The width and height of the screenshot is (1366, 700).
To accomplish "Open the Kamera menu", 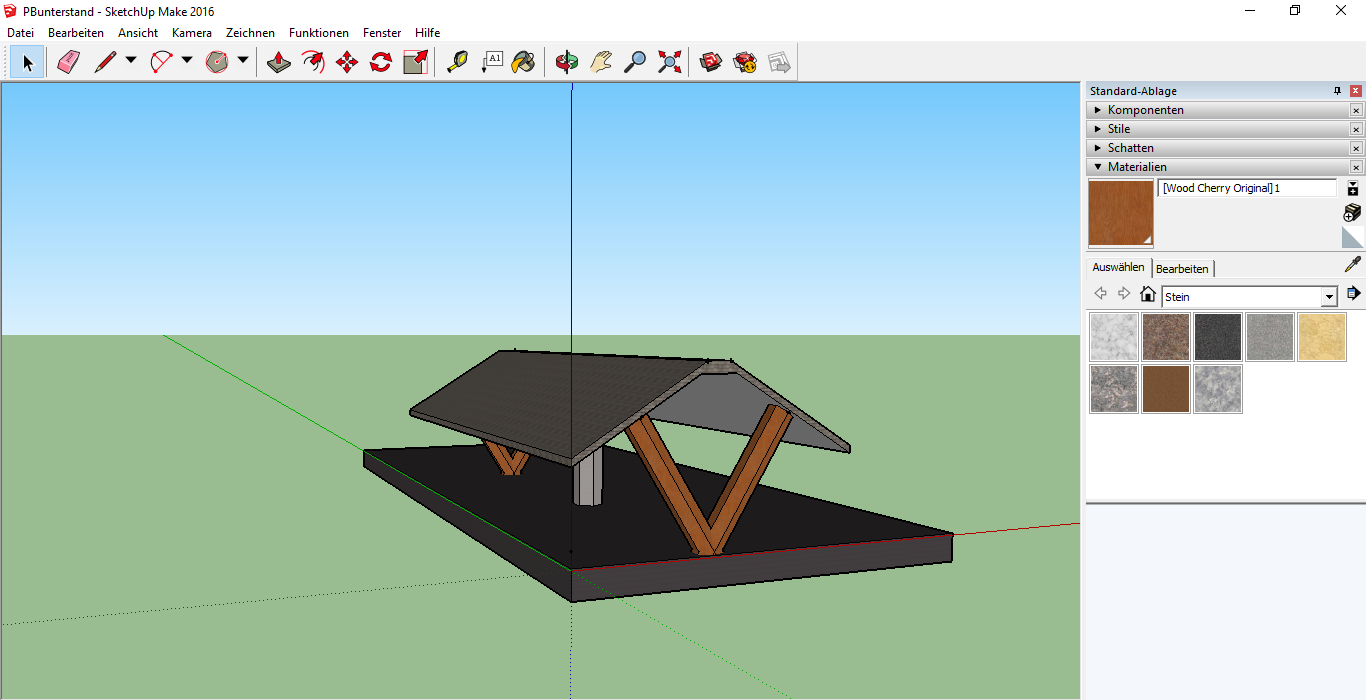I will [x=191, y=33].
